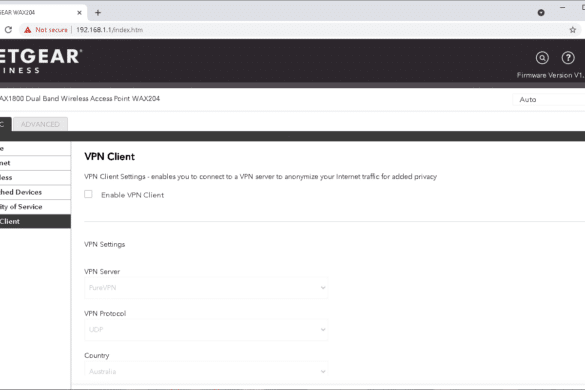585x390 pixels.
Task: Click the NETGEAR Business logo
Action: (x=40, y=61)
